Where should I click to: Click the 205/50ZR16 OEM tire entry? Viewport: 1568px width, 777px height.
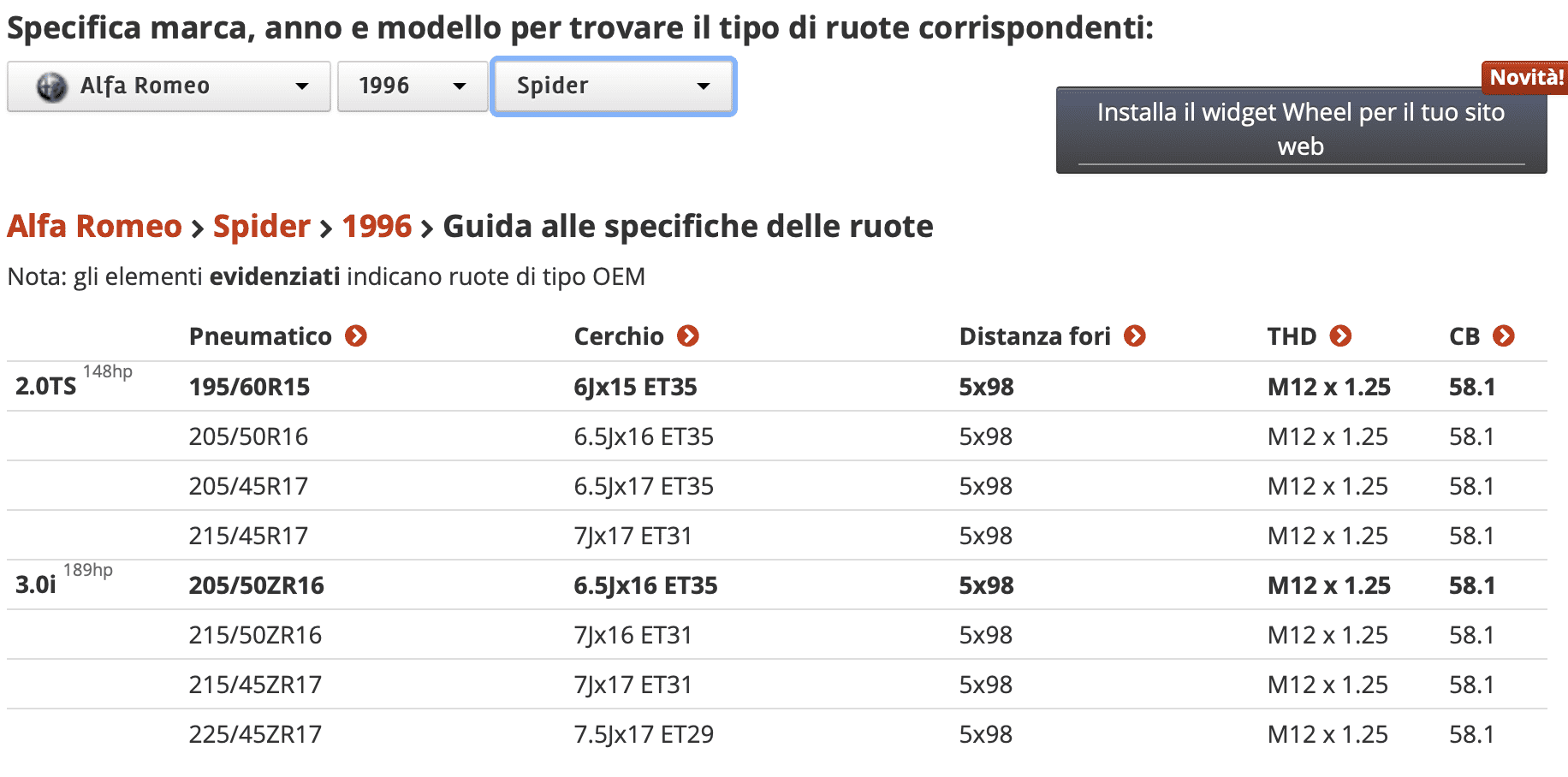256,585
